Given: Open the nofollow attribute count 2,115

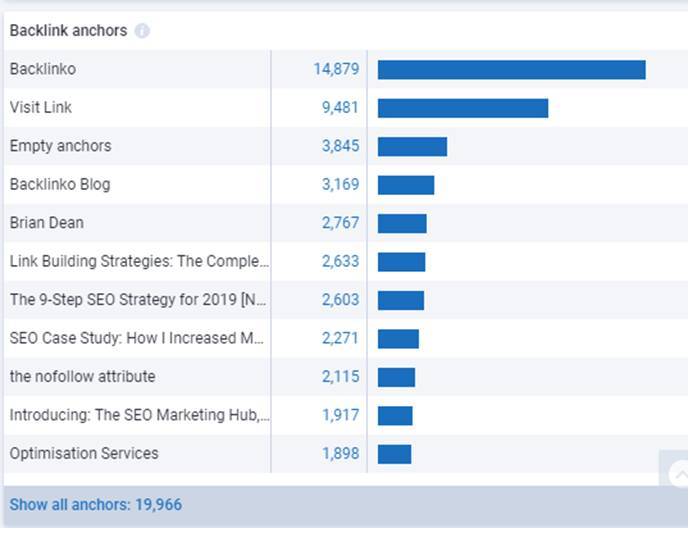Looking at the screenshot, I should tap(339, 377).
